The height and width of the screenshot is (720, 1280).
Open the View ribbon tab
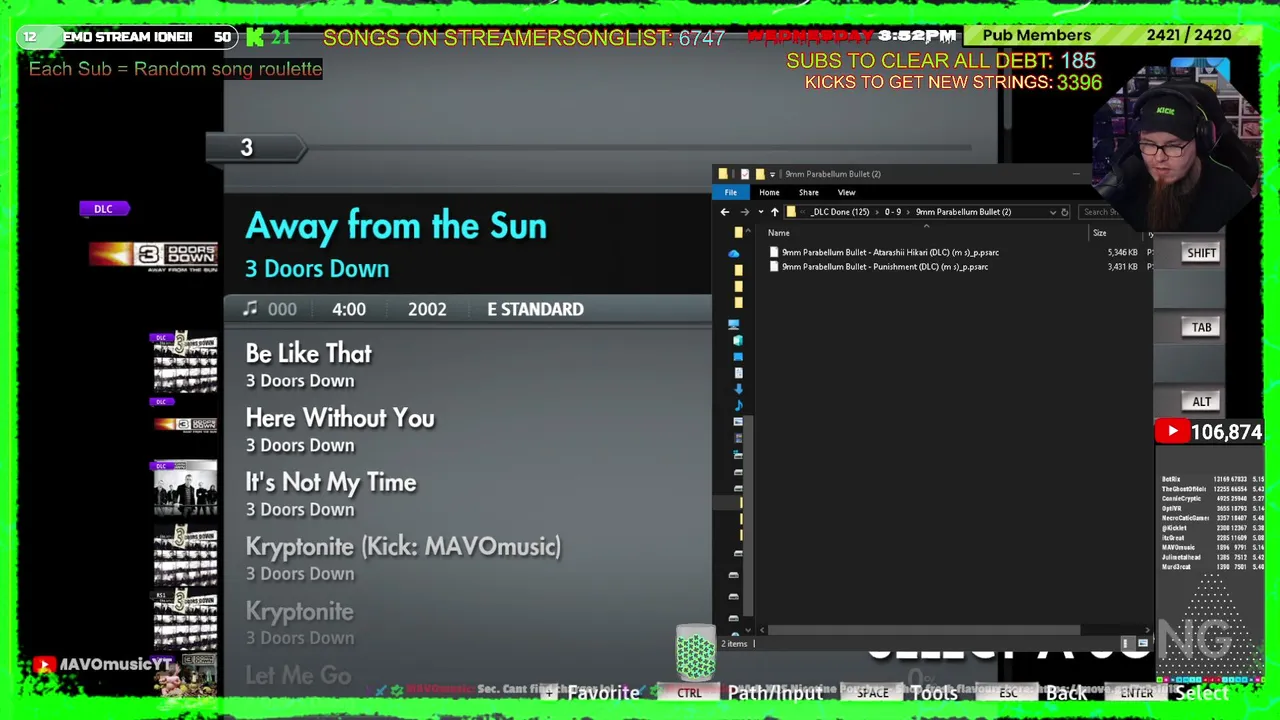(x=846, y=192)
